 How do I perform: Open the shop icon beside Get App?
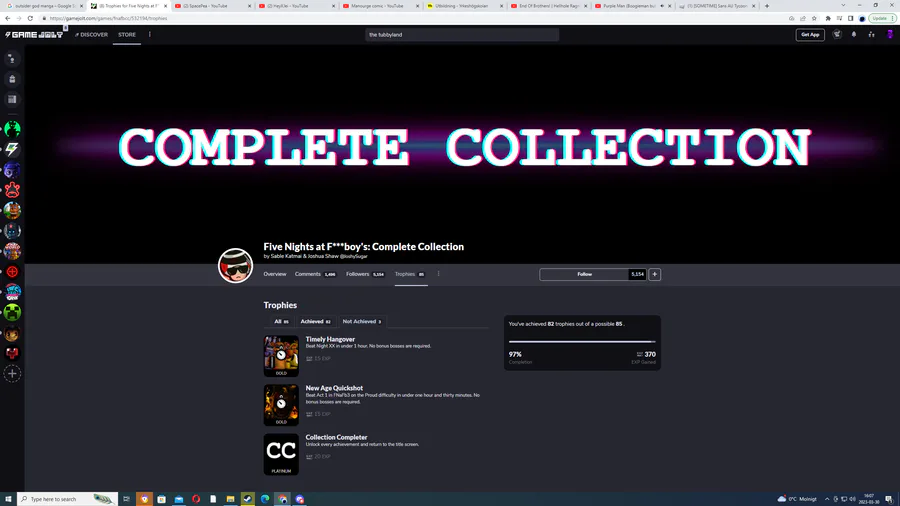coord(837,34)
